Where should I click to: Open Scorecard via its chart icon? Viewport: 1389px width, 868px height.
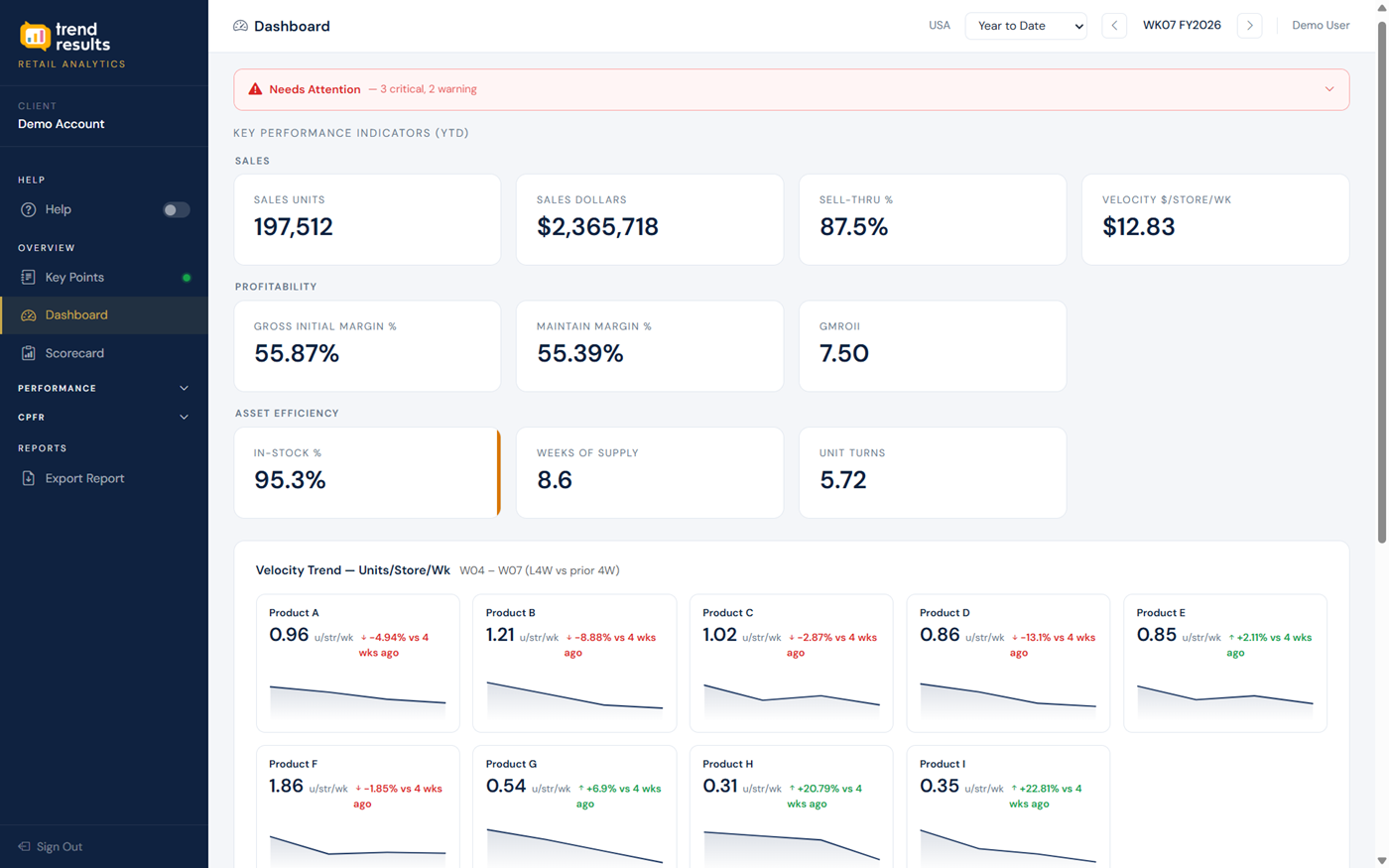31,353
